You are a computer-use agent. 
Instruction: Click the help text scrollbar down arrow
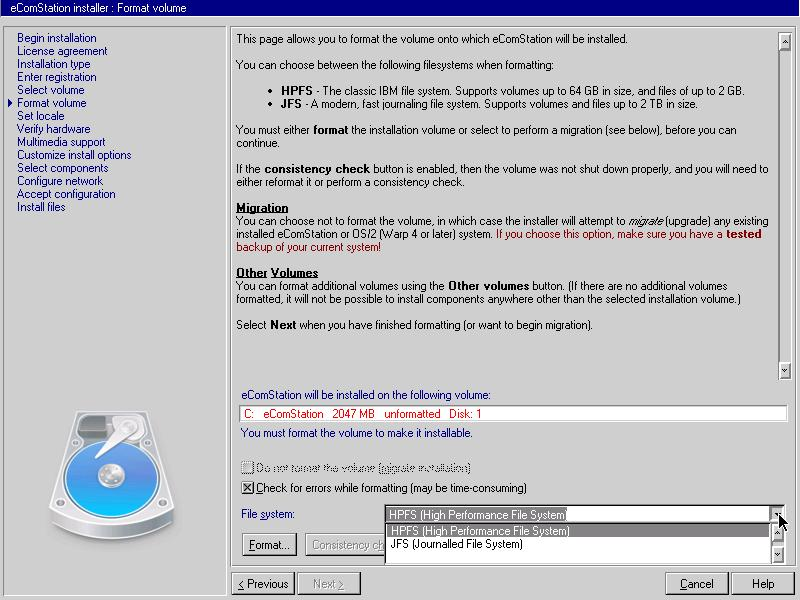click(785, 370)
